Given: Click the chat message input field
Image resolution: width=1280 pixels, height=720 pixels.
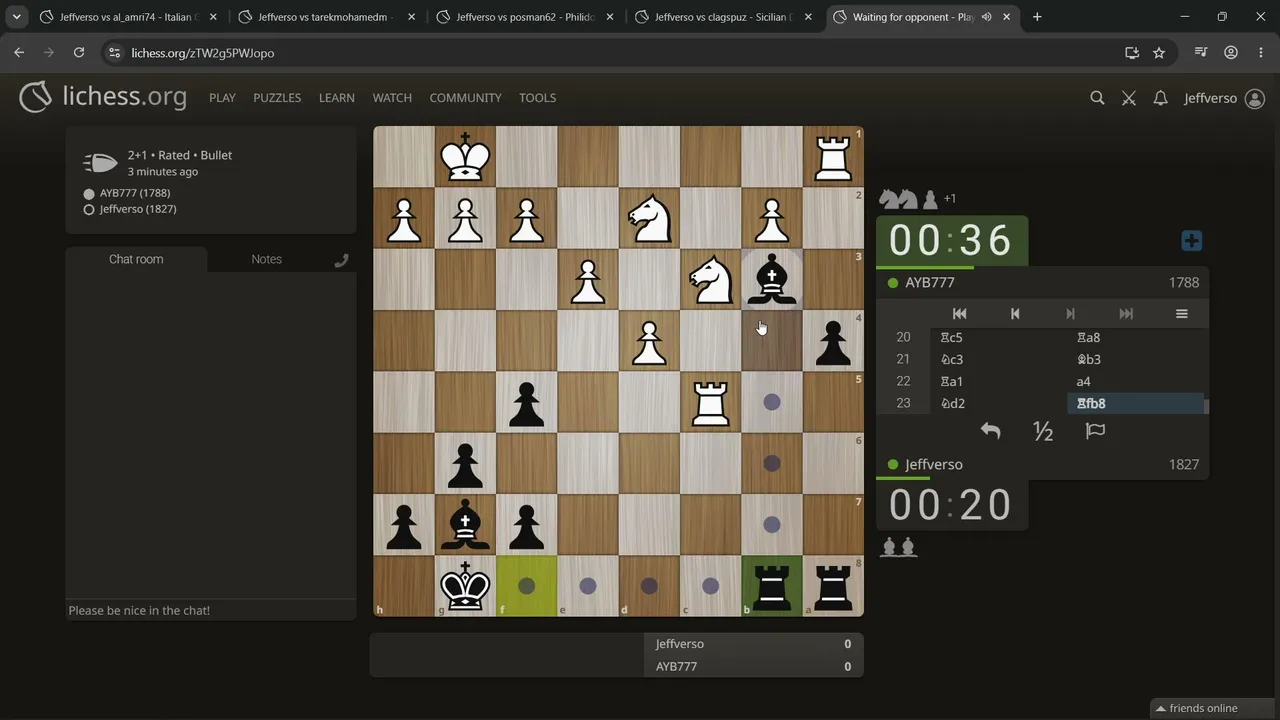Looking at the screenshot, I should pos(210,610).
